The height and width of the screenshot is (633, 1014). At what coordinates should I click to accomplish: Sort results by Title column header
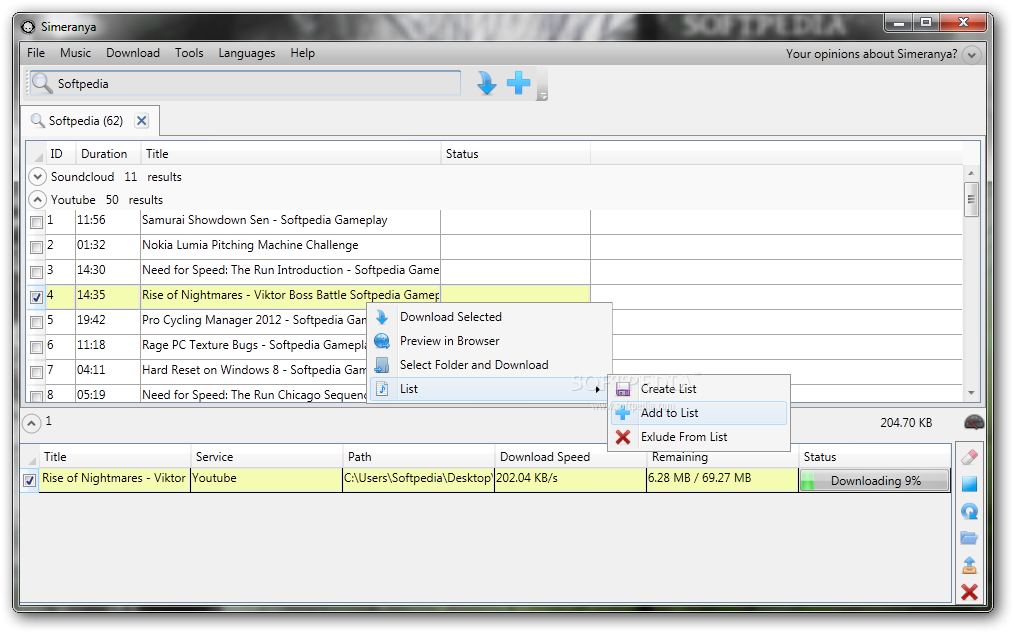290,154
